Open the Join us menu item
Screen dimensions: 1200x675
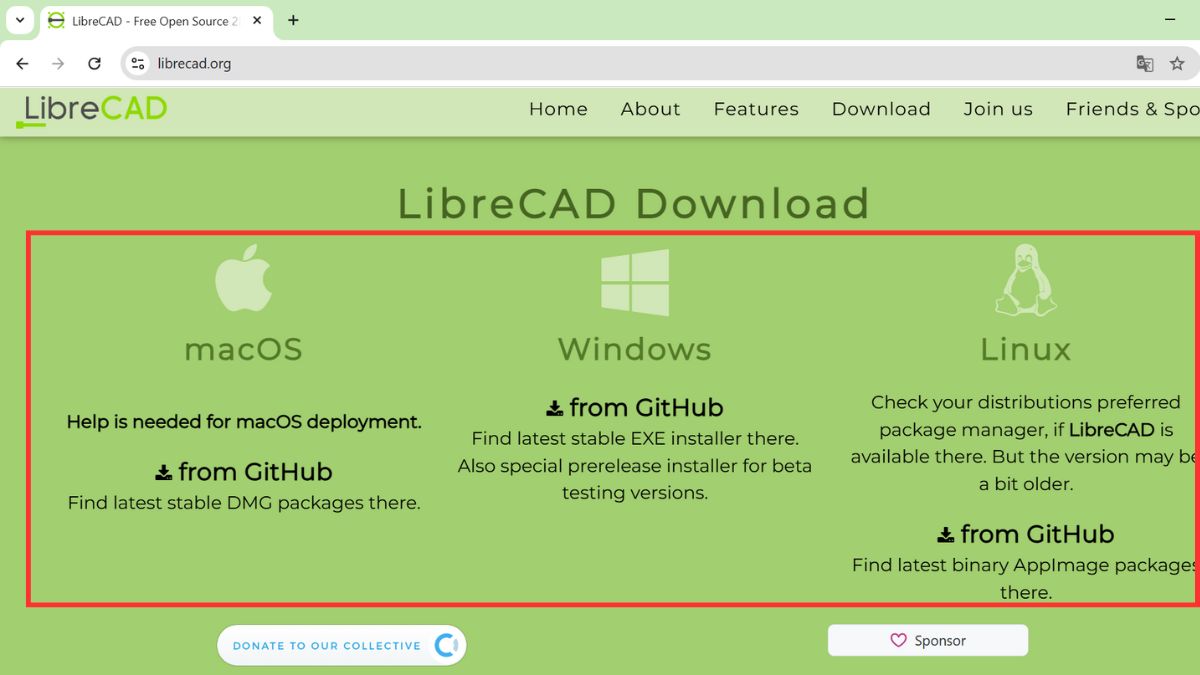pos(998,109)
